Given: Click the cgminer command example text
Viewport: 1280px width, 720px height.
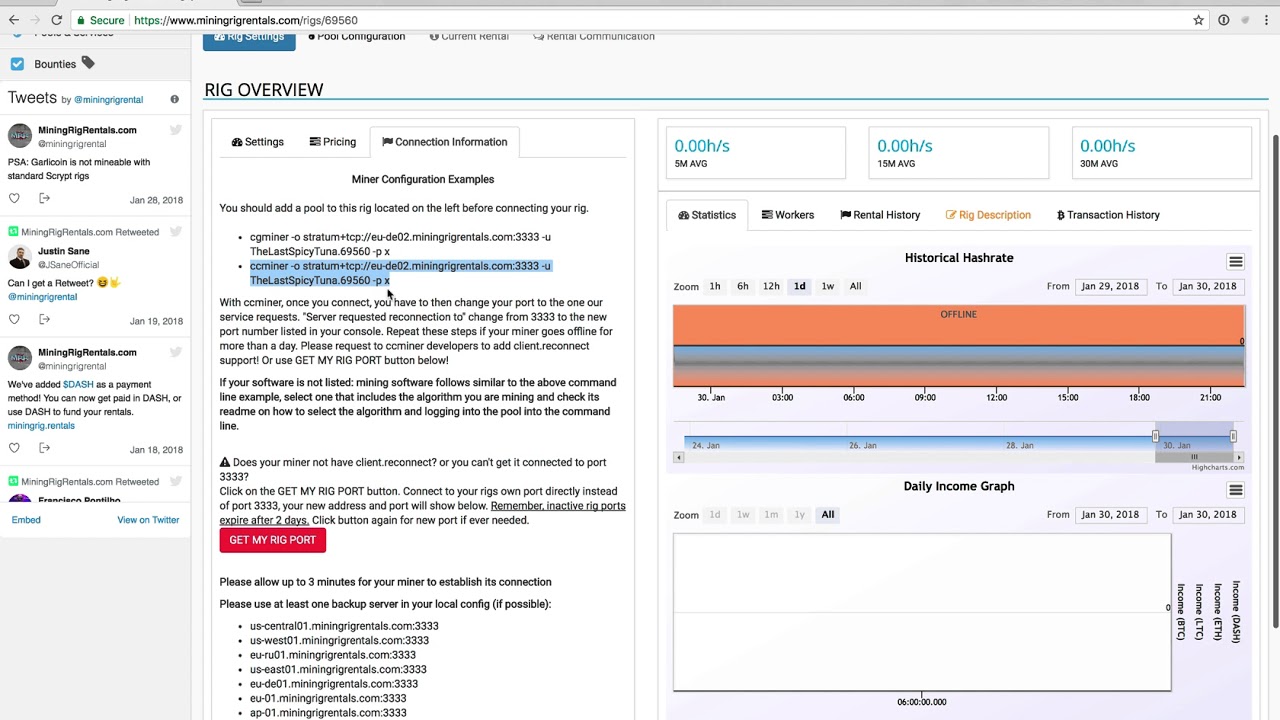Looking at the screenshot, I should click(400, 244).
